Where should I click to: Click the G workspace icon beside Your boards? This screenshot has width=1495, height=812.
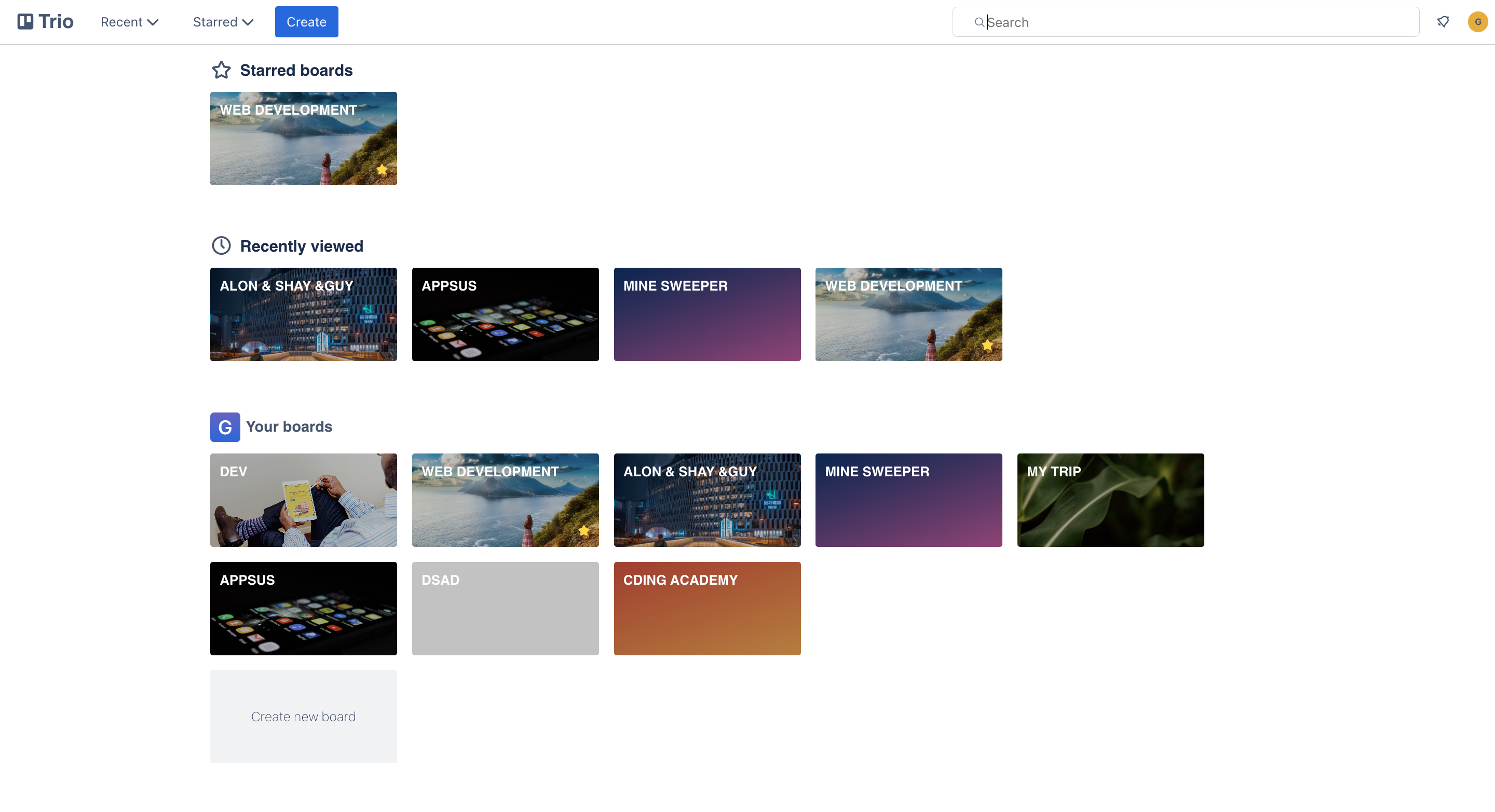click(225, 427)
